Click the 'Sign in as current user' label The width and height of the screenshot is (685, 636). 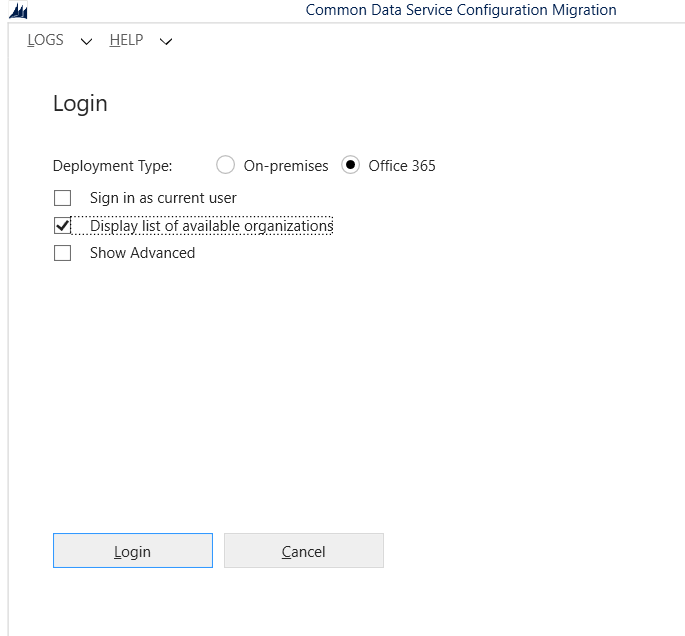tap(163, 198)
